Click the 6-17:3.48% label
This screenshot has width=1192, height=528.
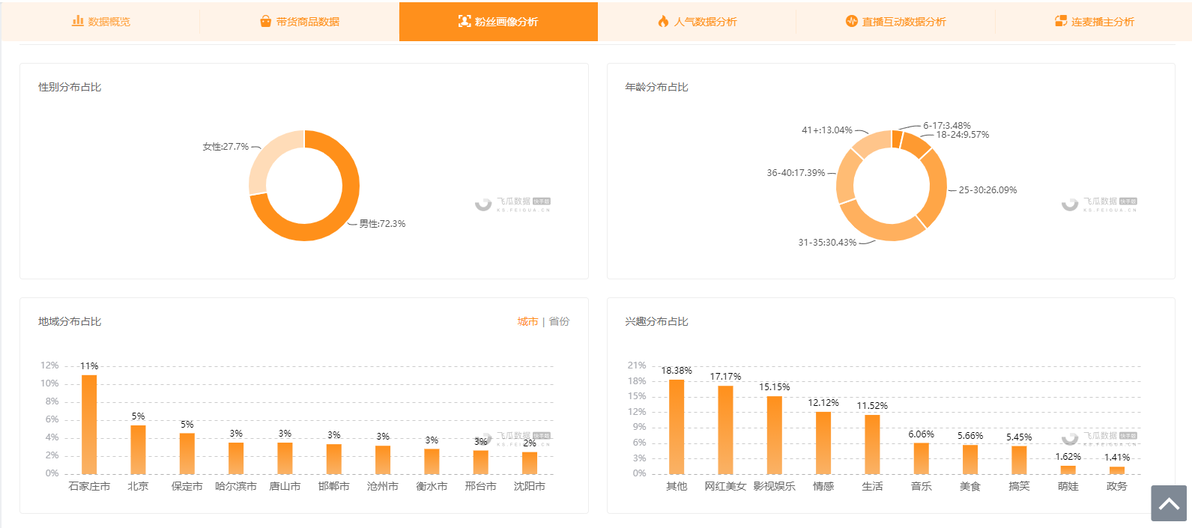coord(946,125)
